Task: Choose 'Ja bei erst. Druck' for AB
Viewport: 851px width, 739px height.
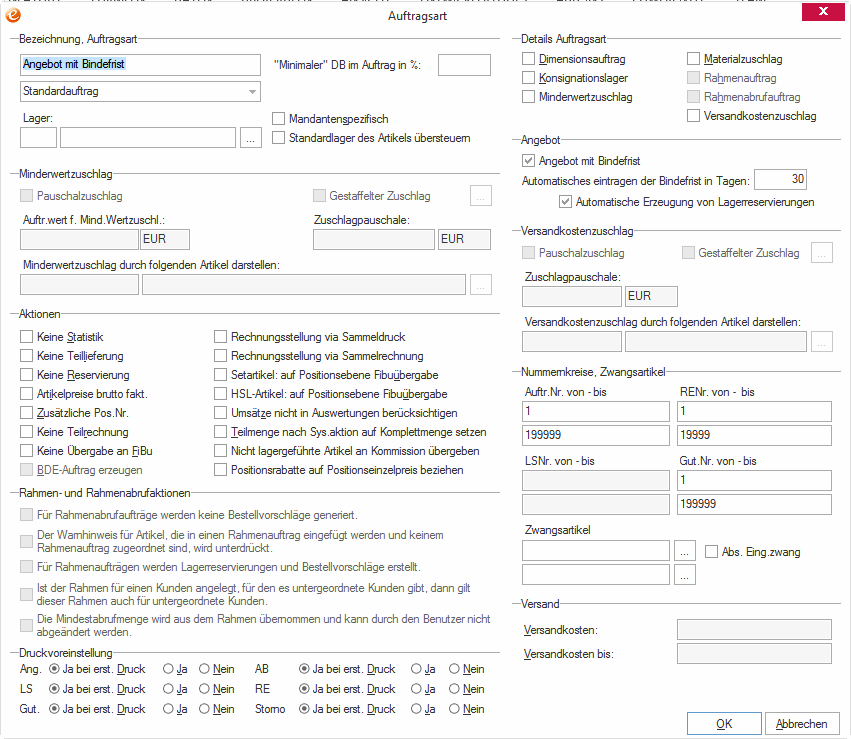Action: click(304, 669)
